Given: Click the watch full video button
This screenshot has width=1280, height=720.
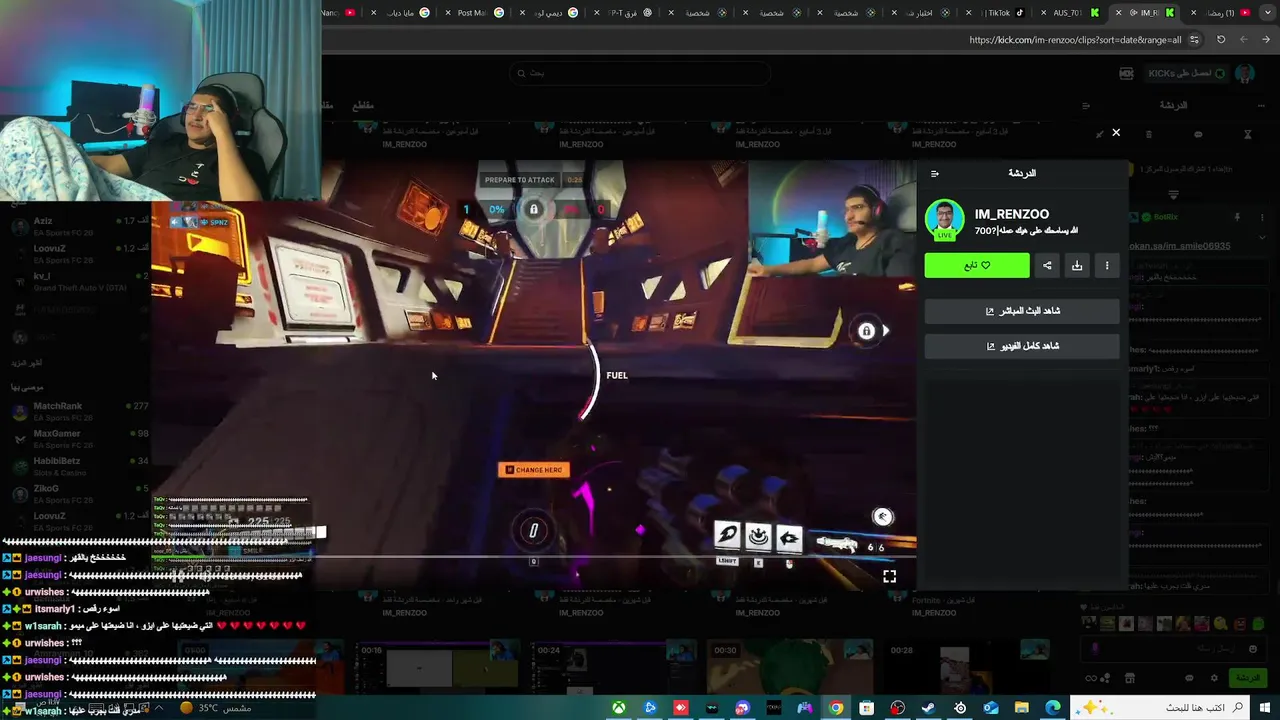Looking at the screenshot, I should click(1022, 346).
